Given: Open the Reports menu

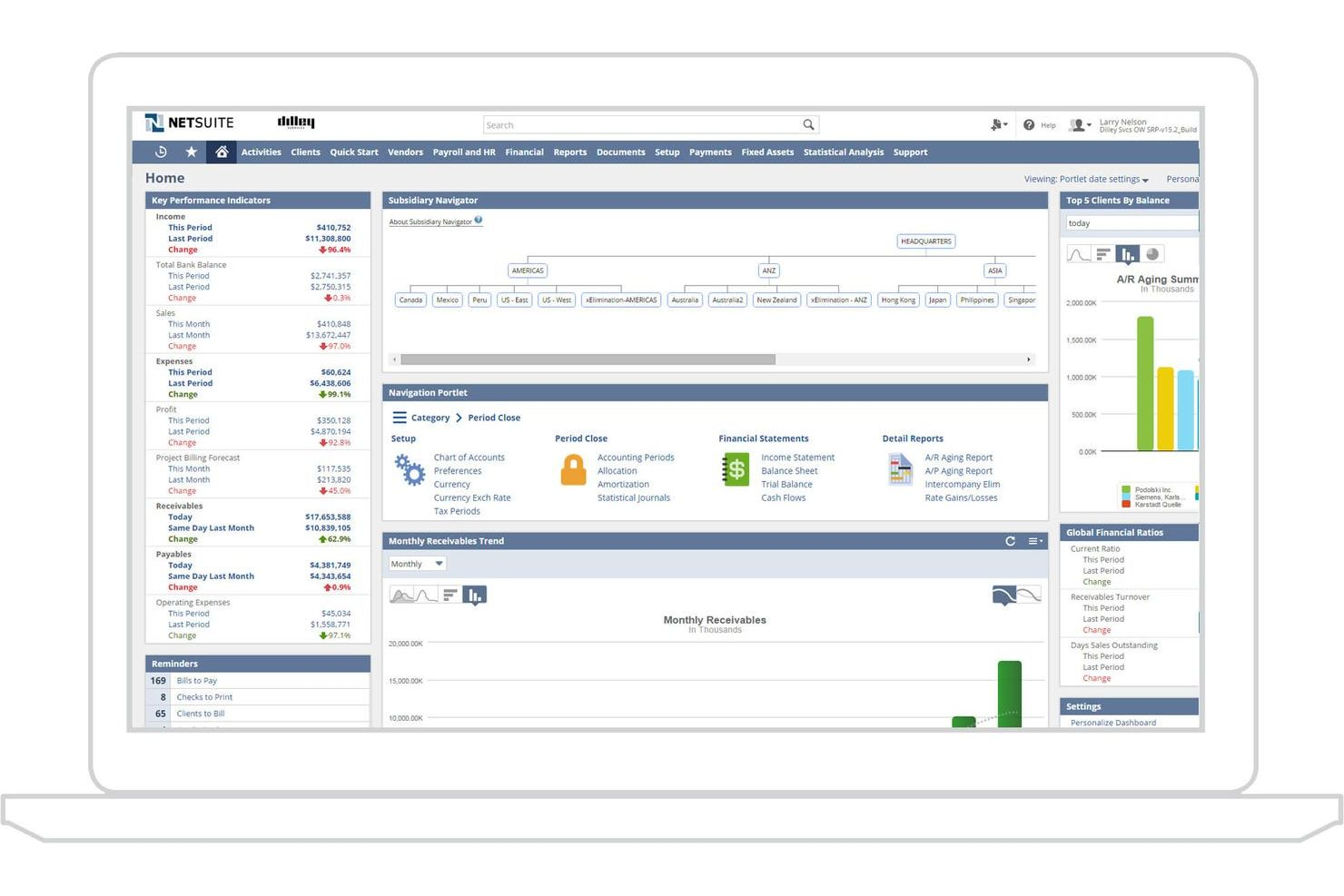Looking at the screenshot, I should [x=570, y=152].
